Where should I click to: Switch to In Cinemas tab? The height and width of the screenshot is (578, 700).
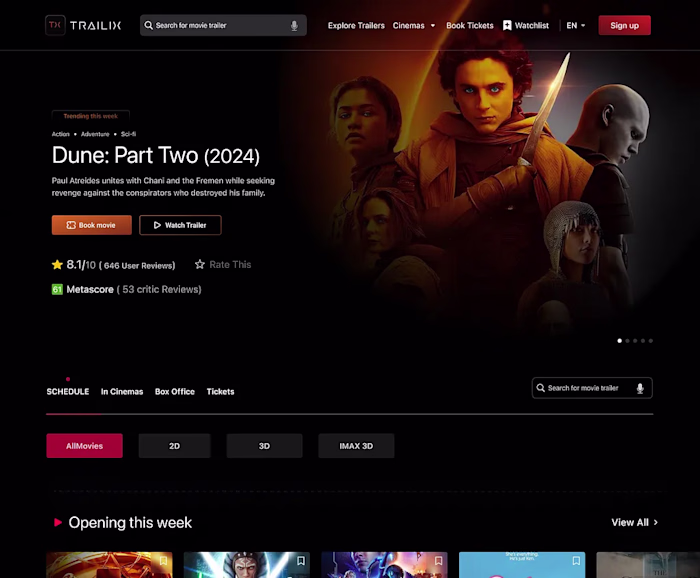122,391
